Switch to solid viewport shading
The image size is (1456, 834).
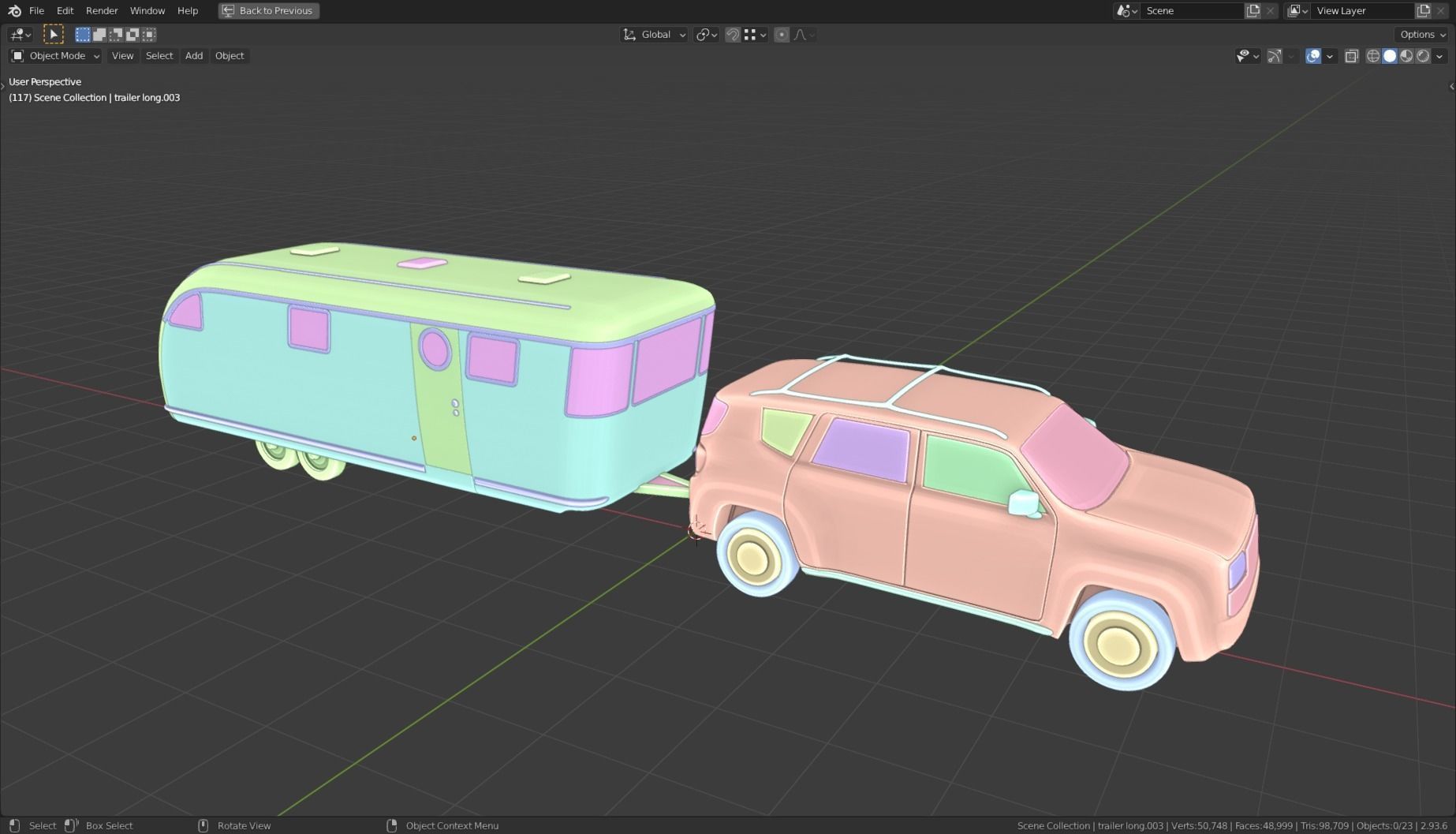(x=1390, y=55)
